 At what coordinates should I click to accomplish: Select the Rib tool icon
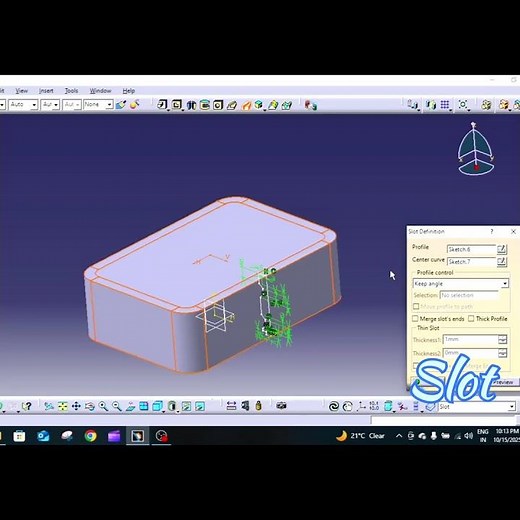231,106
